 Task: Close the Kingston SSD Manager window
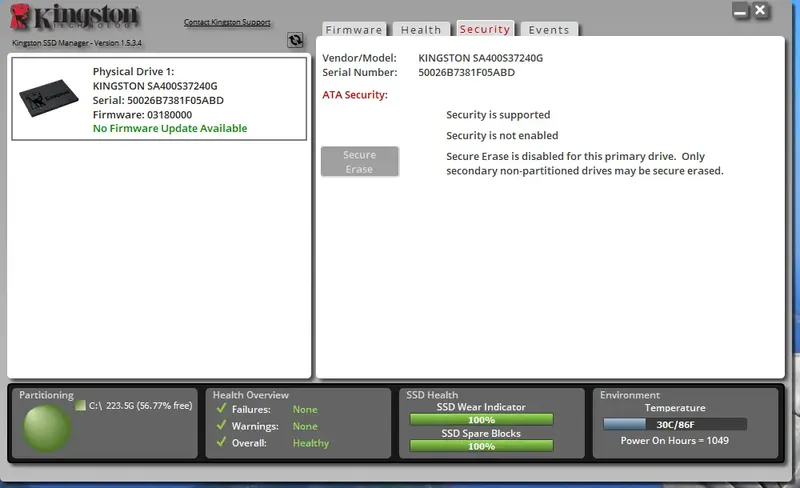tap(760, 10)
